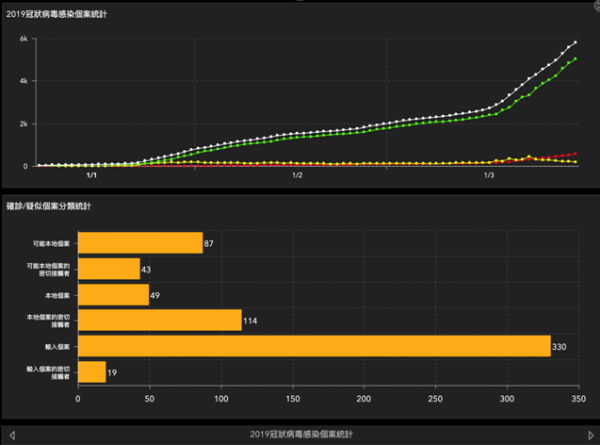600x445 pixels.
Task: Click the right arrow in bottom navigation bar
Action: pyautogui.click(x=590, y=435)
